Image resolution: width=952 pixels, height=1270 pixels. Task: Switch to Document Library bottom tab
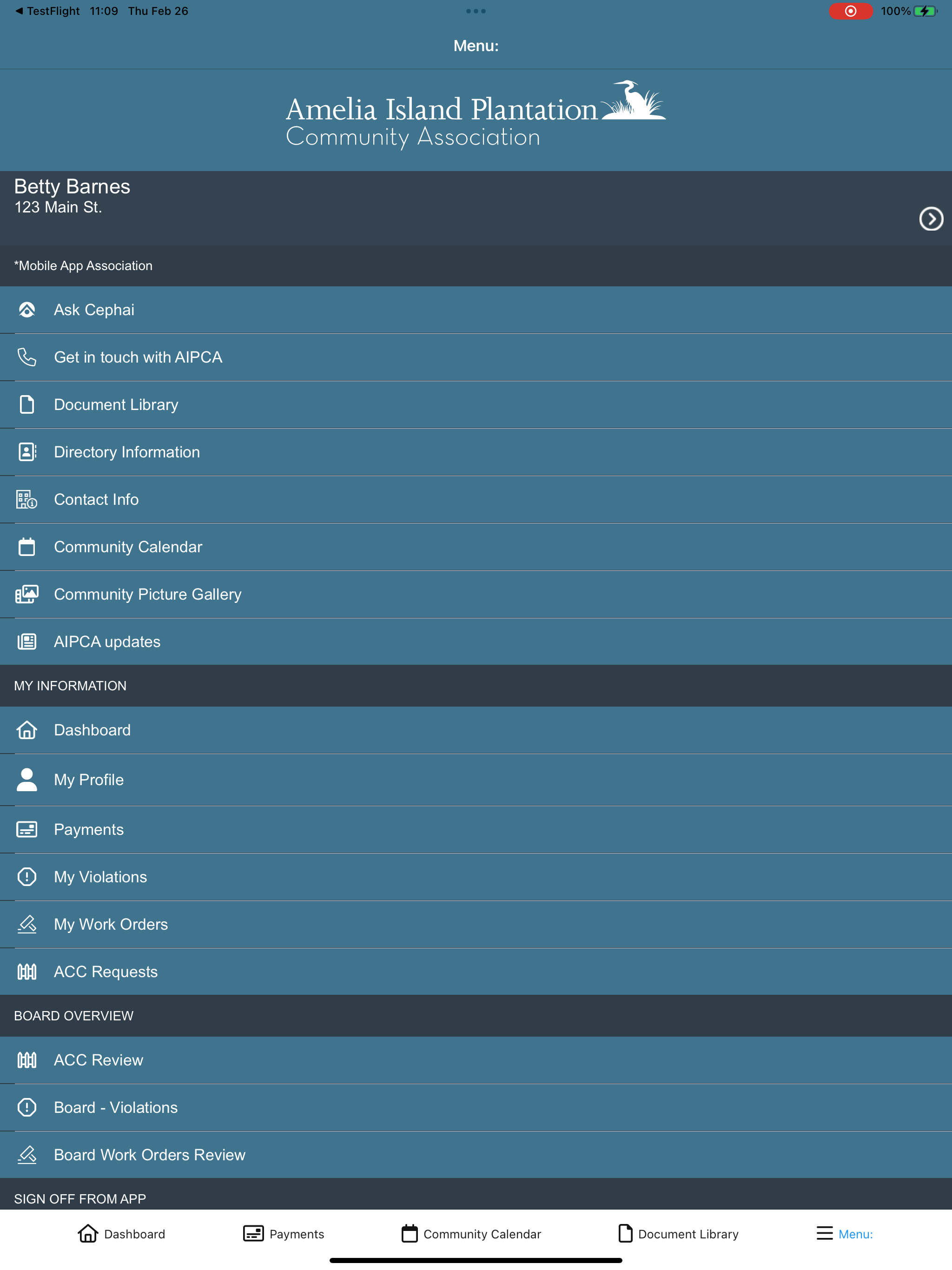(678, 1233)
